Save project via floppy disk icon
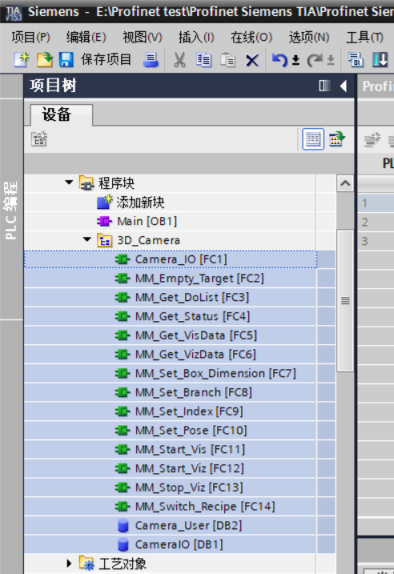 tap(66, 60)
